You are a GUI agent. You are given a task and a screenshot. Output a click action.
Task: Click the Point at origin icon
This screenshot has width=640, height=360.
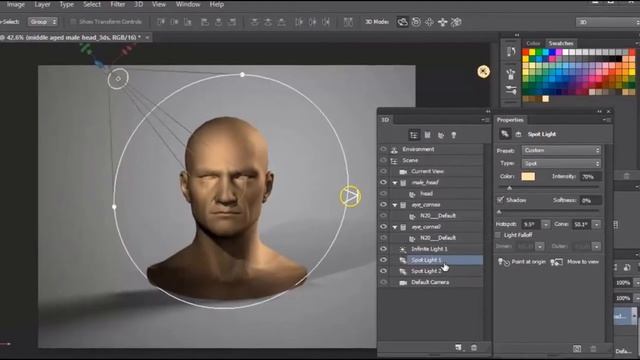pos(504,262)
